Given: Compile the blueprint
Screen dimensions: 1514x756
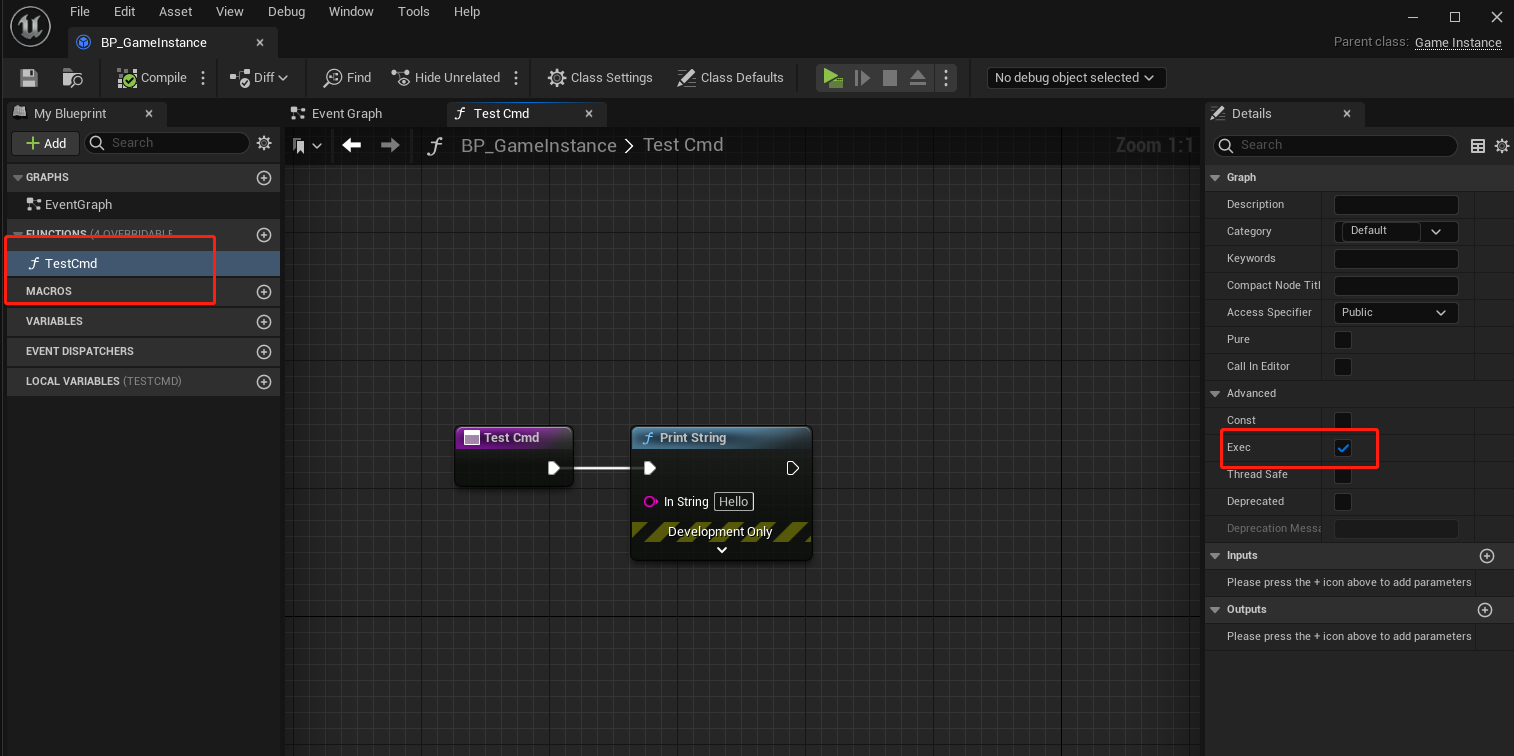Looking at the screenshot, I should pos(152,78).
